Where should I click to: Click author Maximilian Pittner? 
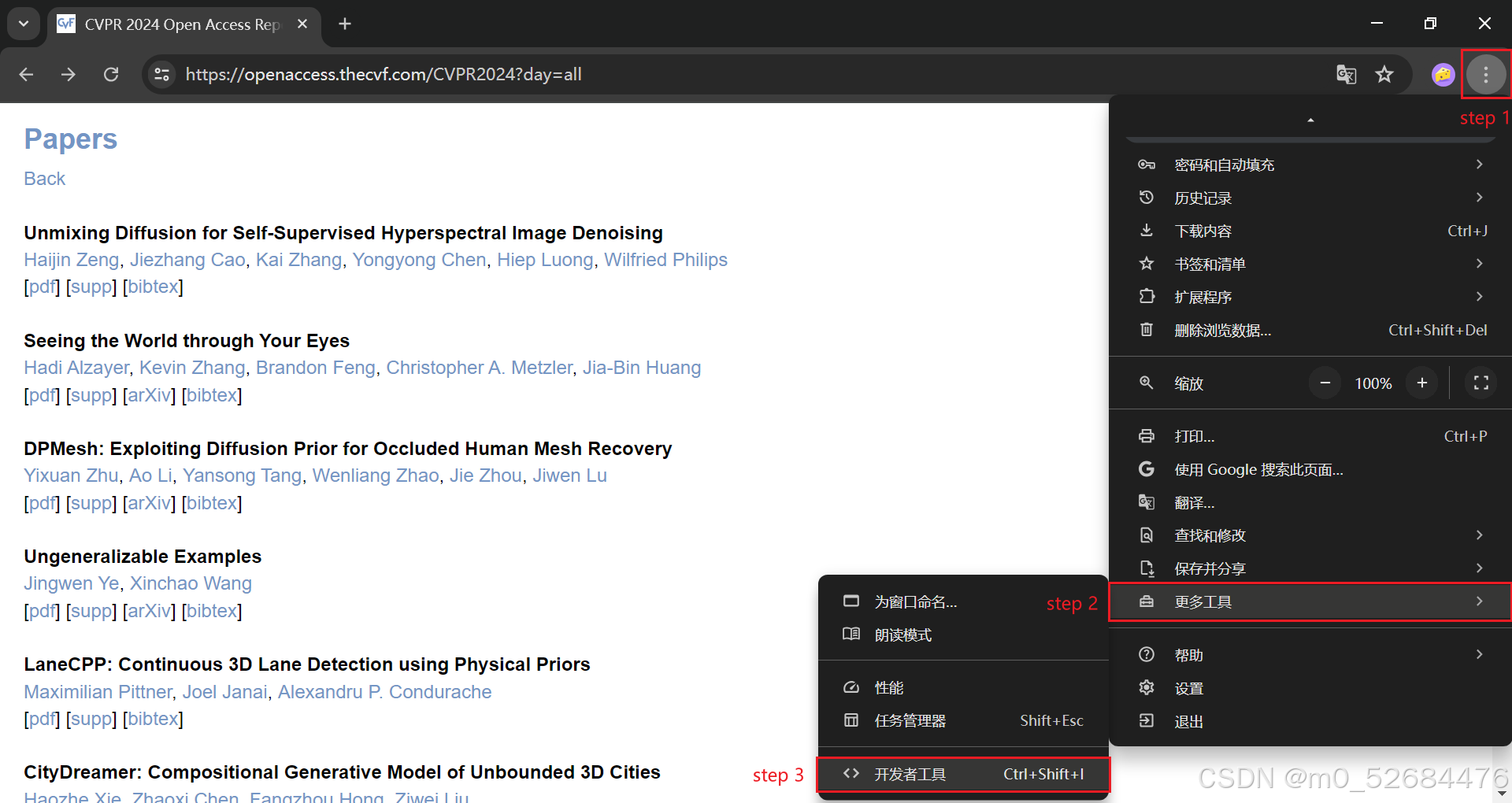(98, 692)
